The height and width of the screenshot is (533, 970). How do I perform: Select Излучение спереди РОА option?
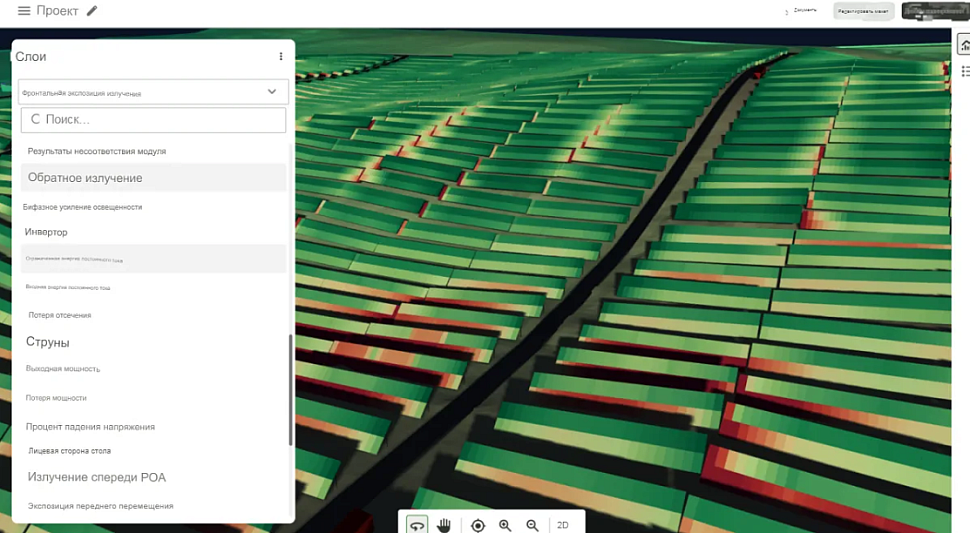(x=97, y=478)
